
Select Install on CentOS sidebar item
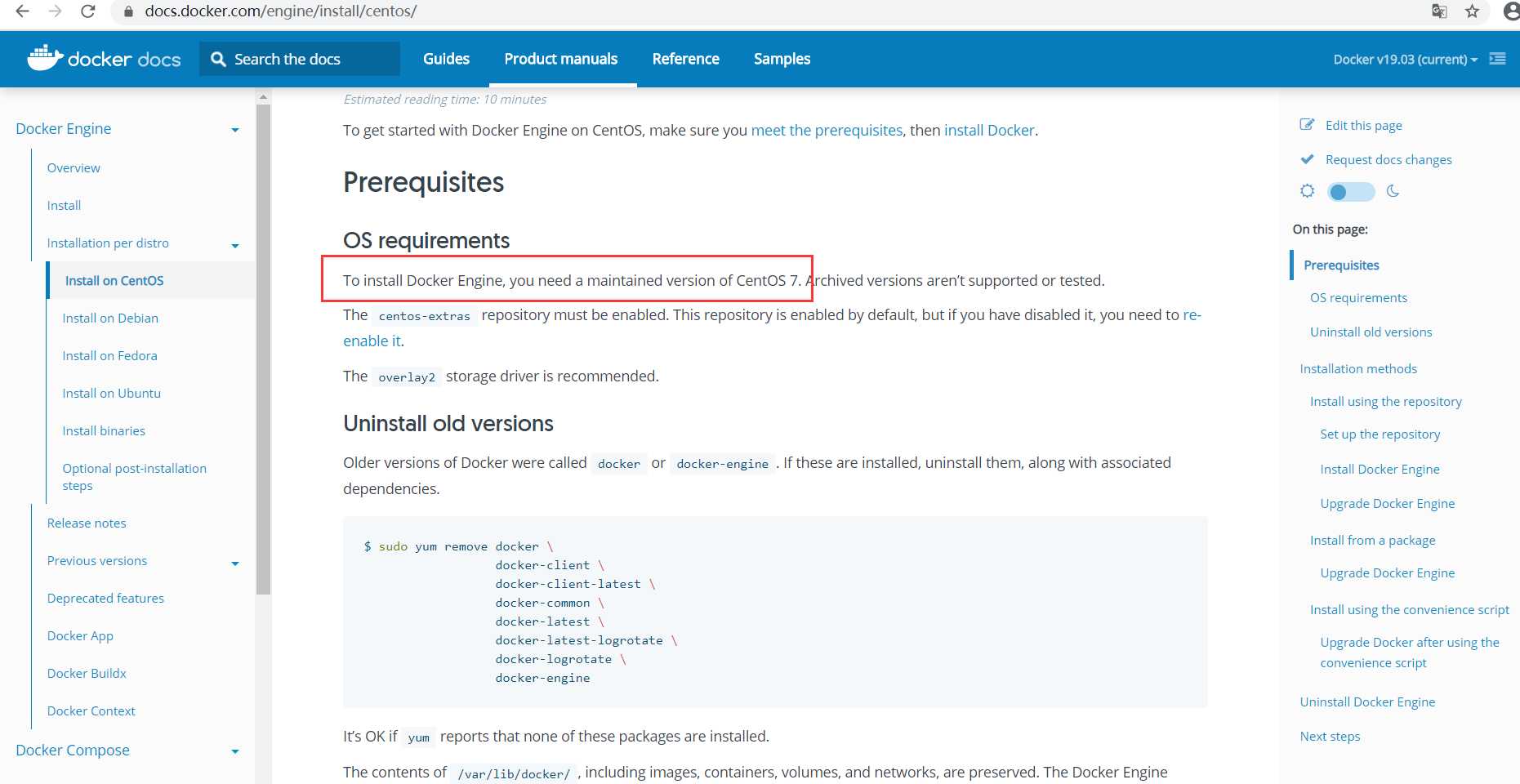click(x=151, y=280)
